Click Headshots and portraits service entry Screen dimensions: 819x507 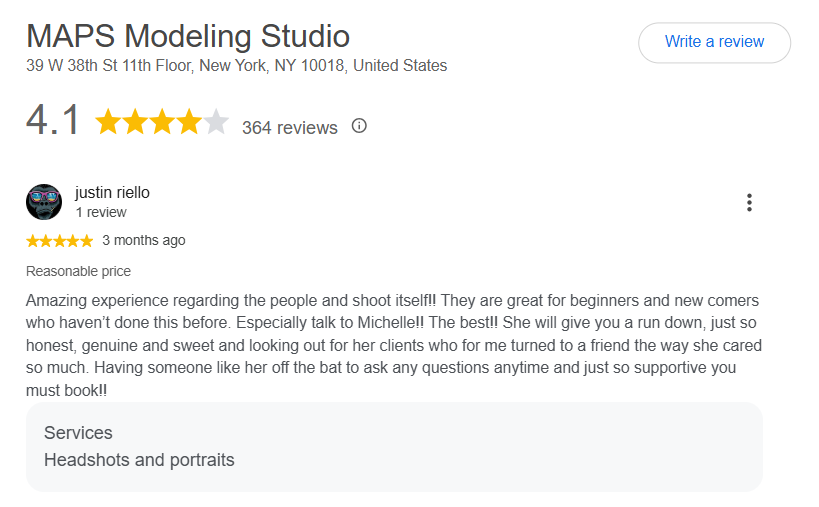pos(139,460)
